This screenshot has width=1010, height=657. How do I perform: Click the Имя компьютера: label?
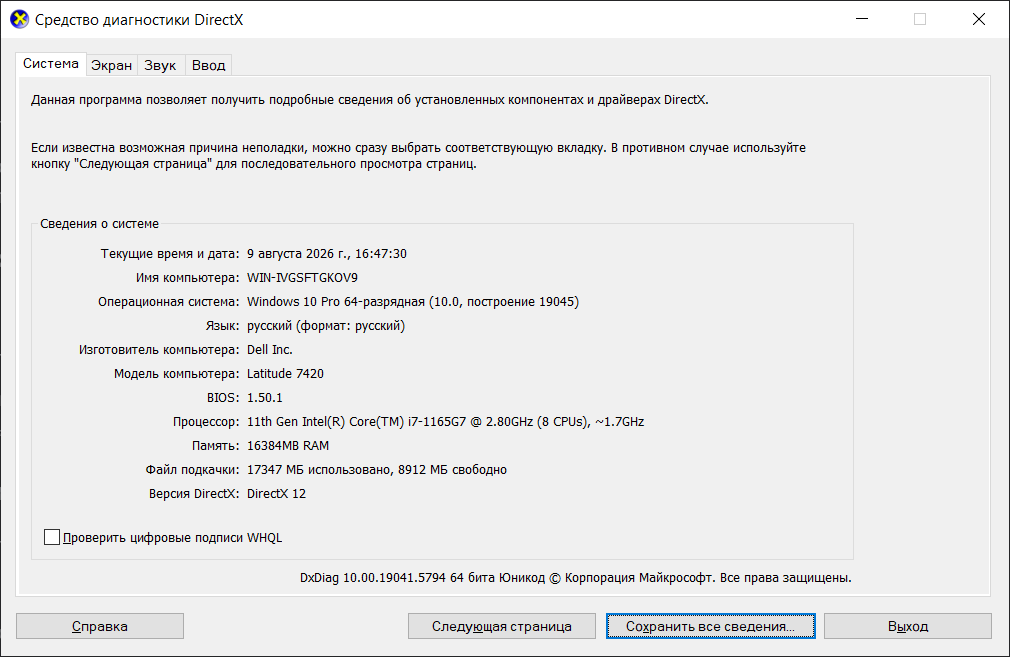[187, 278]
